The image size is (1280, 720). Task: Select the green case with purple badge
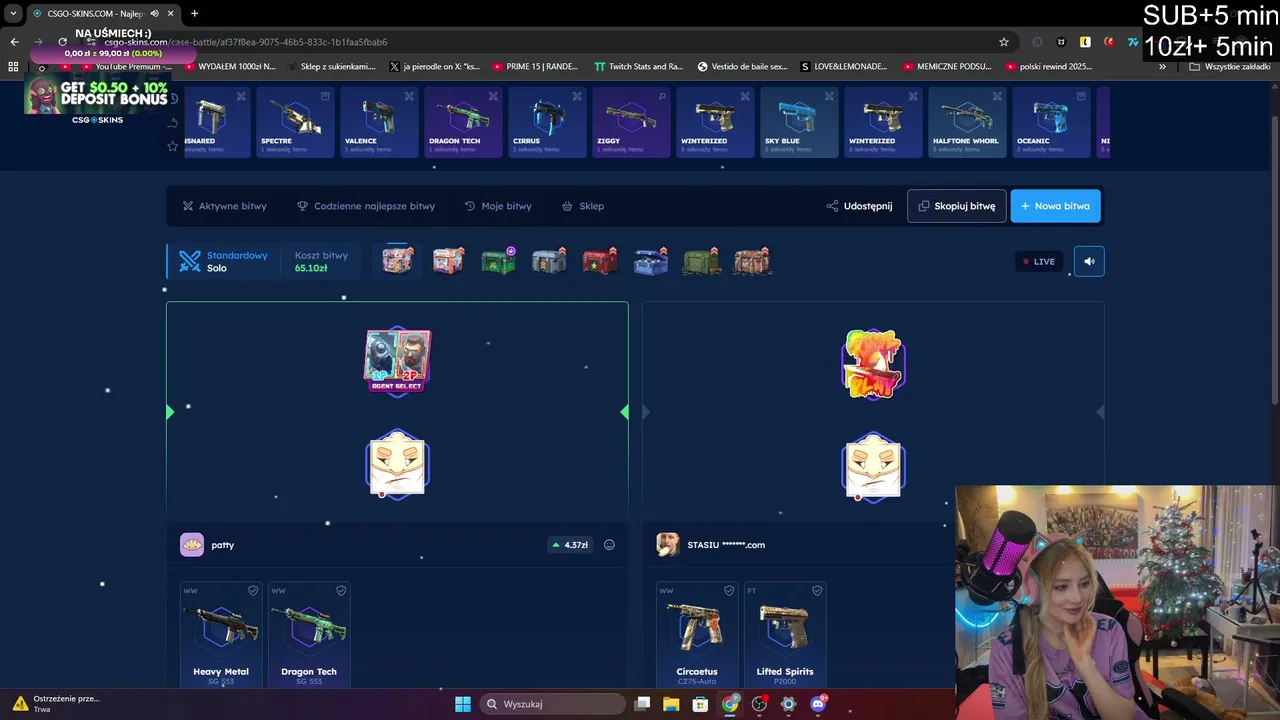498,261
